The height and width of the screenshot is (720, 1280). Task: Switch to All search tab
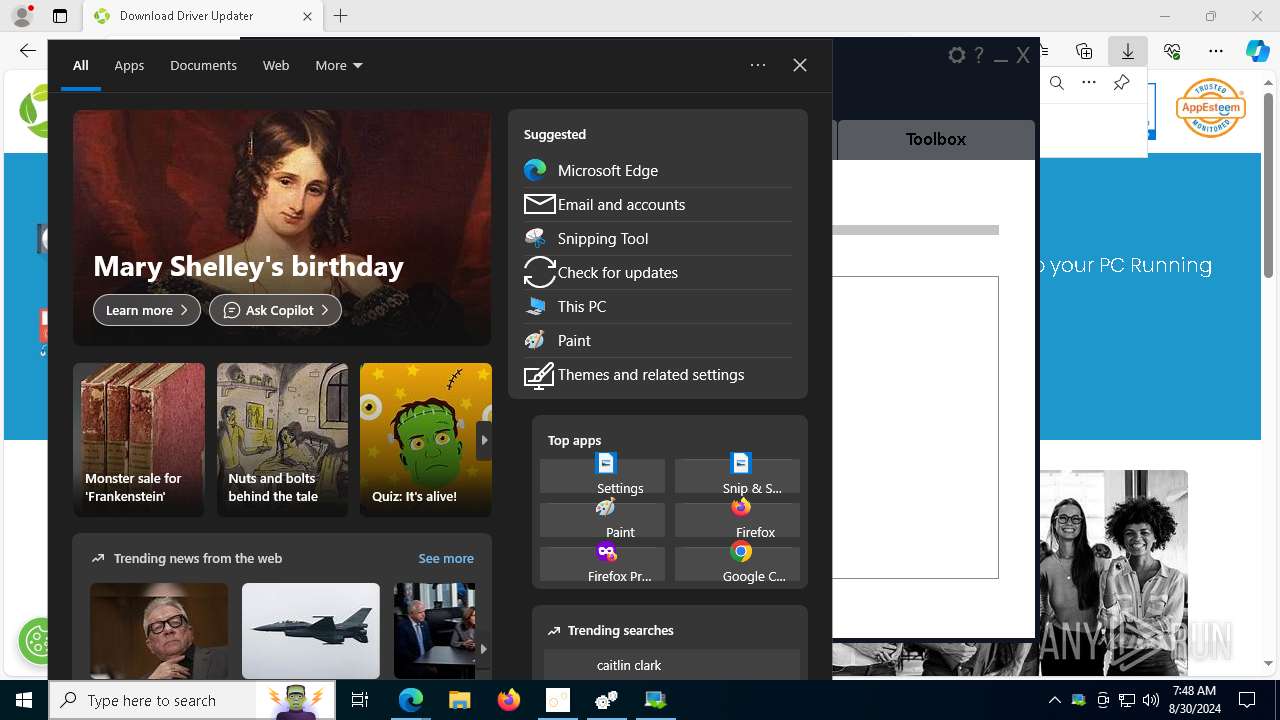tap(81, 65)
